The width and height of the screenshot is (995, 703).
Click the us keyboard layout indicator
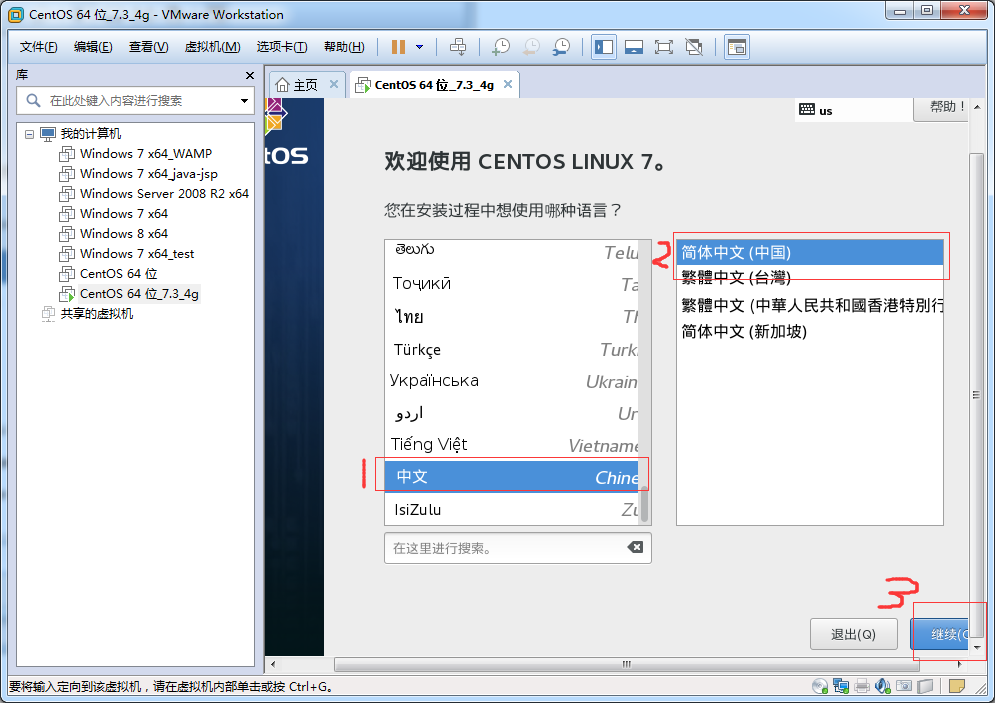(816, 110)
